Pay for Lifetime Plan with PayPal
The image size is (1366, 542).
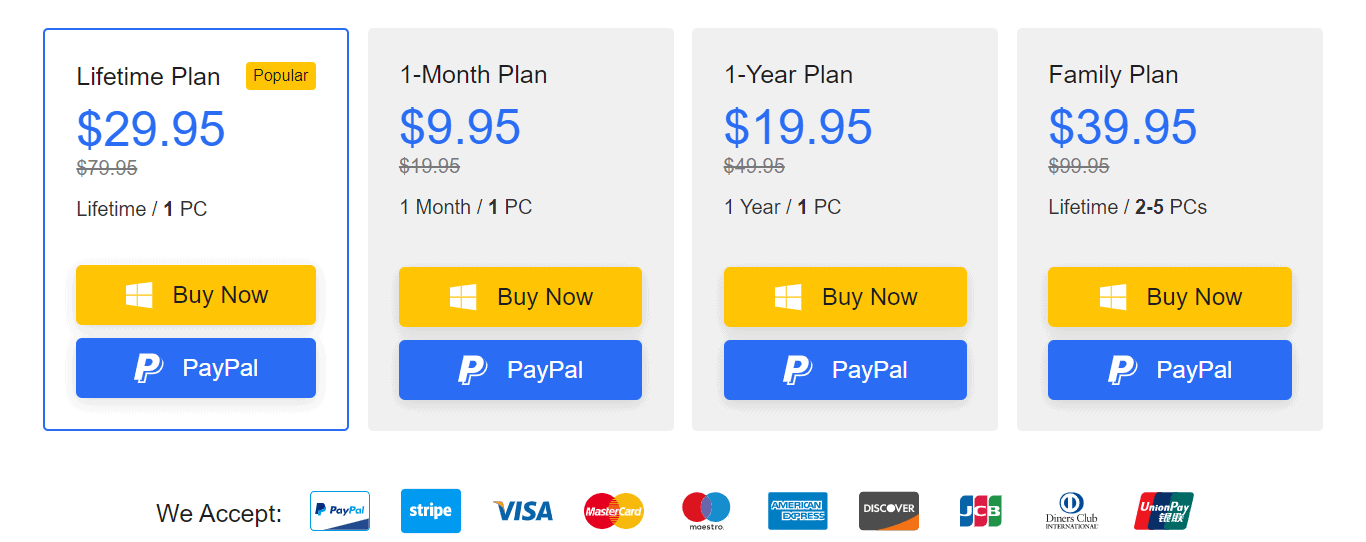click(196, 368)
